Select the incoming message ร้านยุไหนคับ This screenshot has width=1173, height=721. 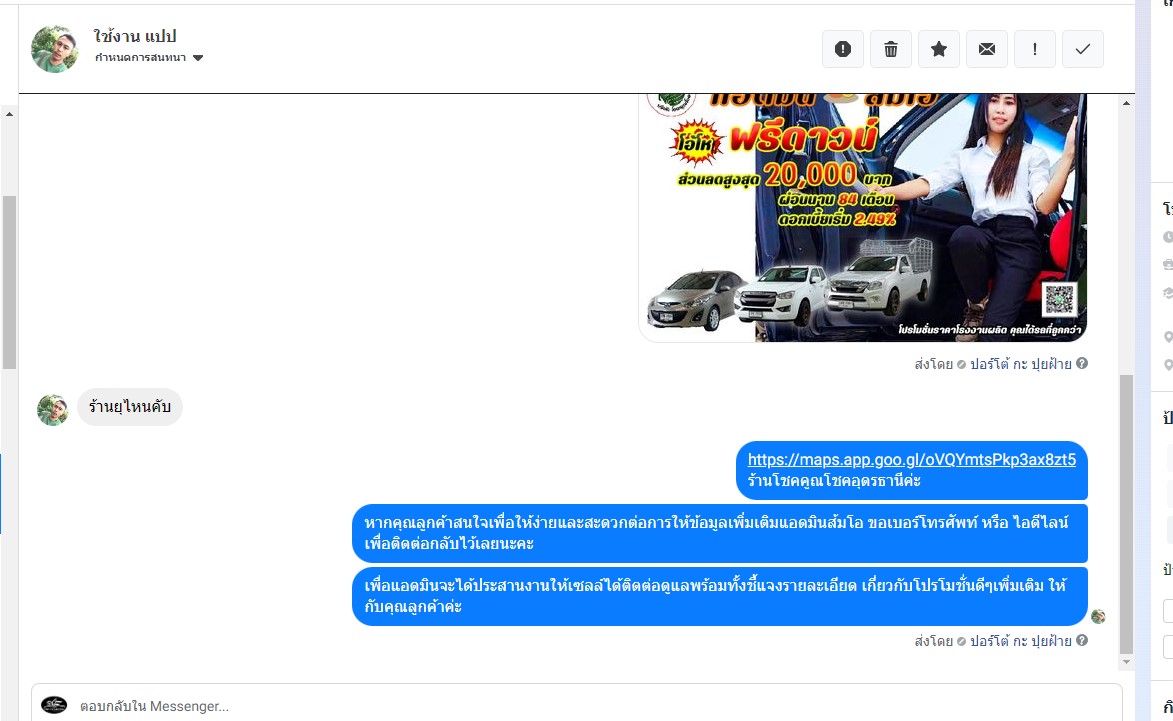pos(130,407)
